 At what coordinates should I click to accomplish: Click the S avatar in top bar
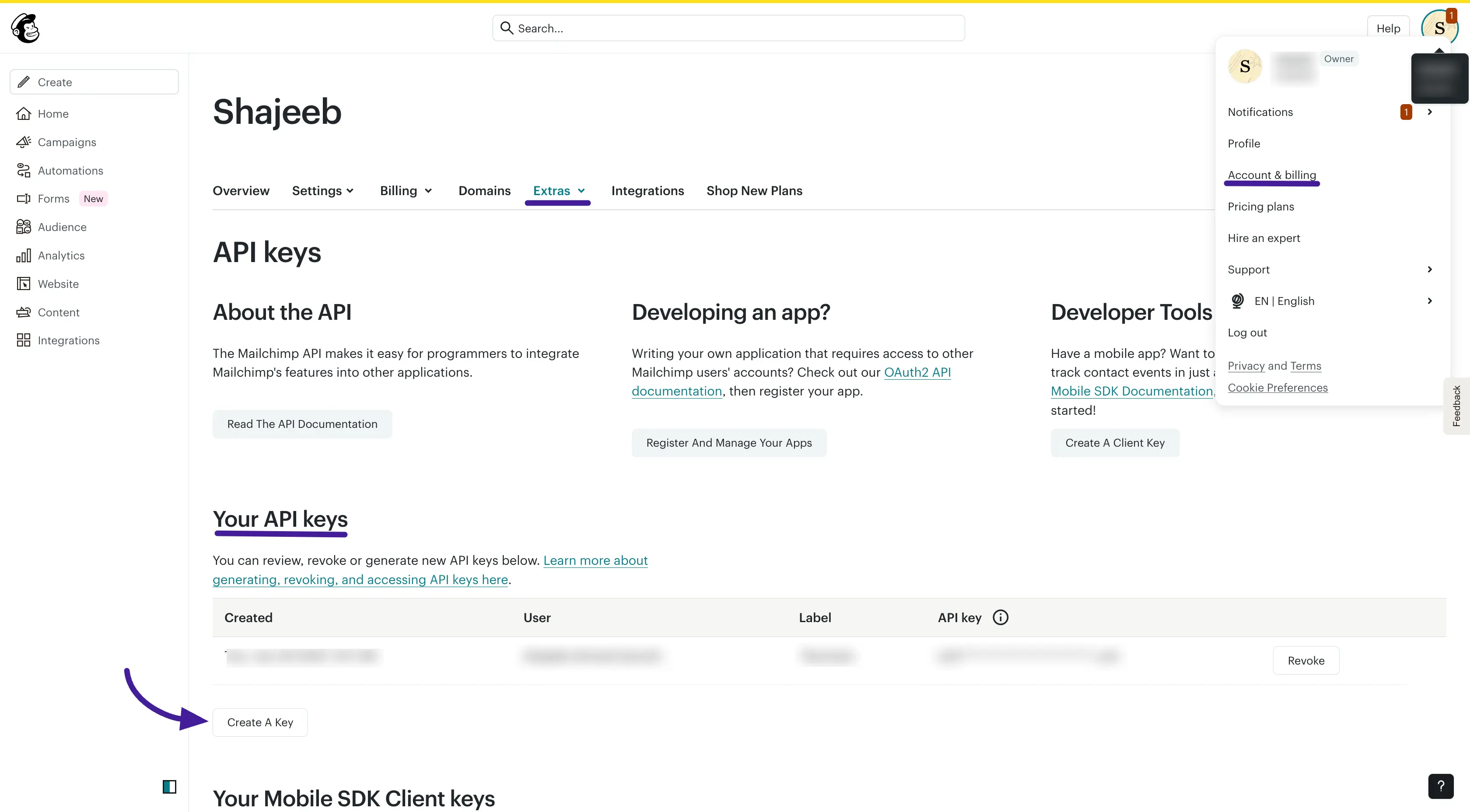pyautogui.click(x=1439, y=28)
